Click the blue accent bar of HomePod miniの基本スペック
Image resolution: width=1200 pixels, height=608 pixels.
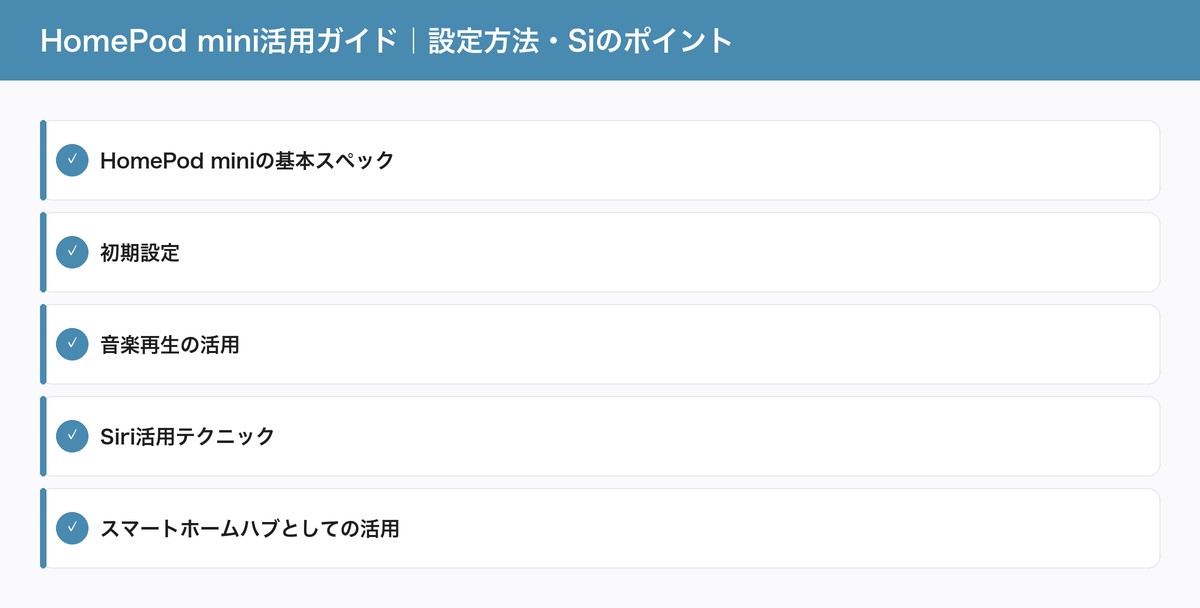pyautogui.click(x=43, y=160)
